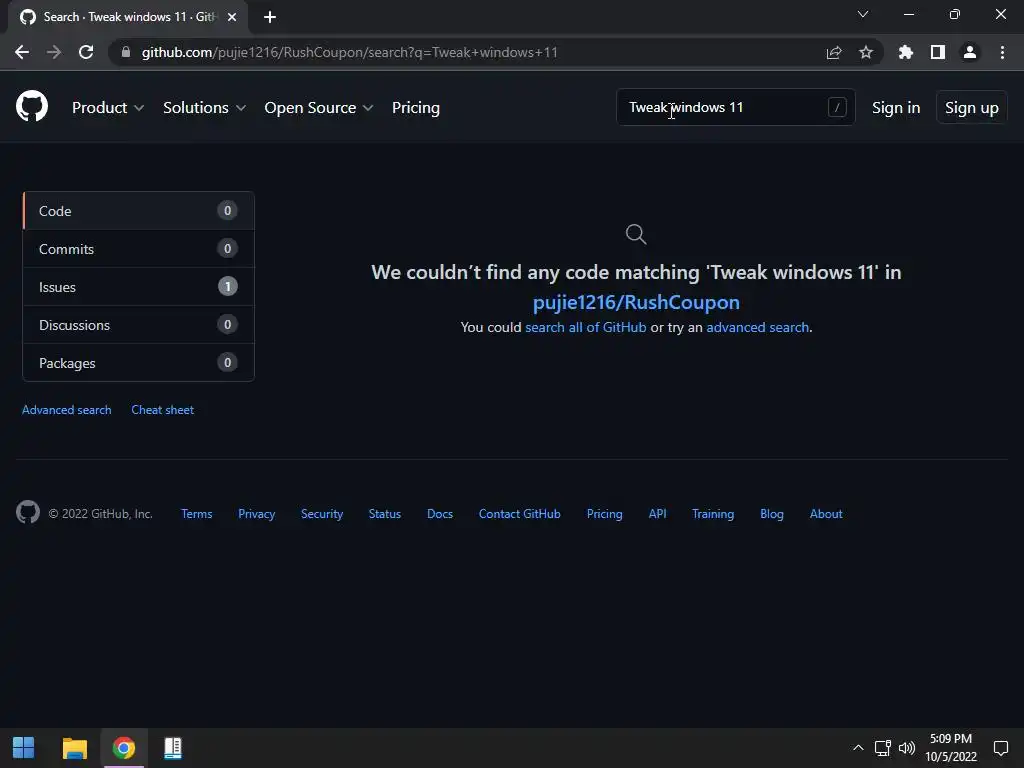Bookmark this page with star icon
1024x768 pixels.
866,52
